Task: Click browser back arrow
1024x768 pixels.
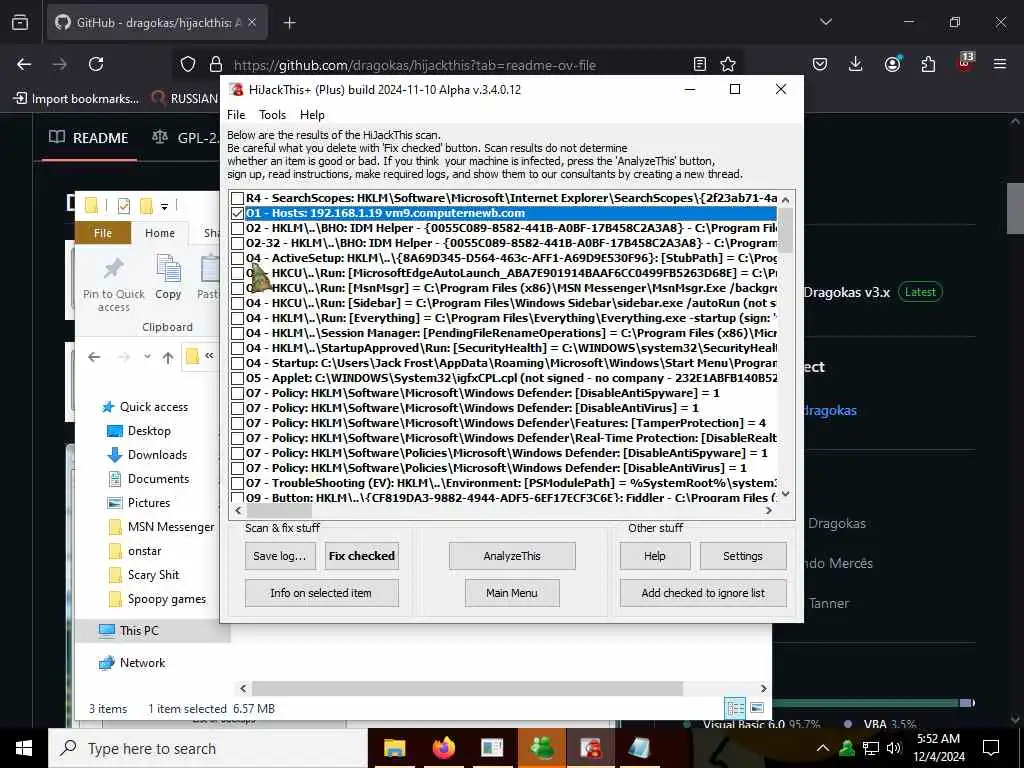Action: click(x=24, y=64)
